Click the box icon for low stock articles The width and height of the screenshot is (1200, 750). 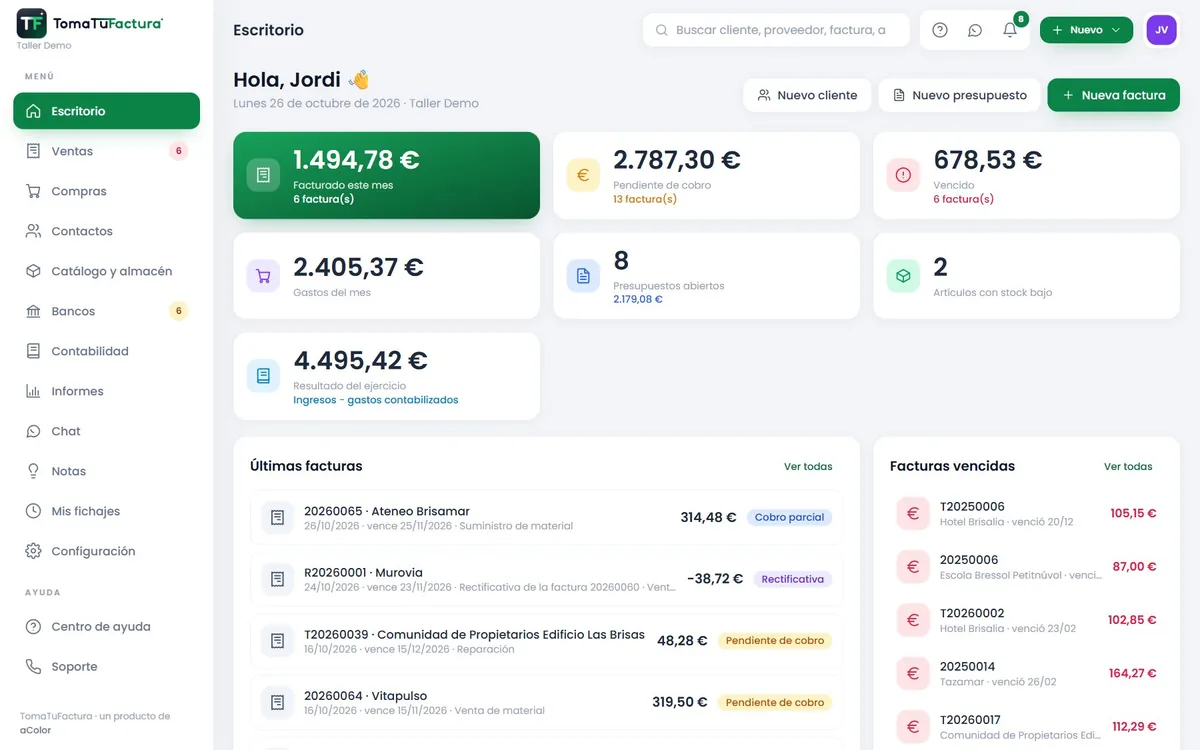pyautogui.click(x=903, y=276)
